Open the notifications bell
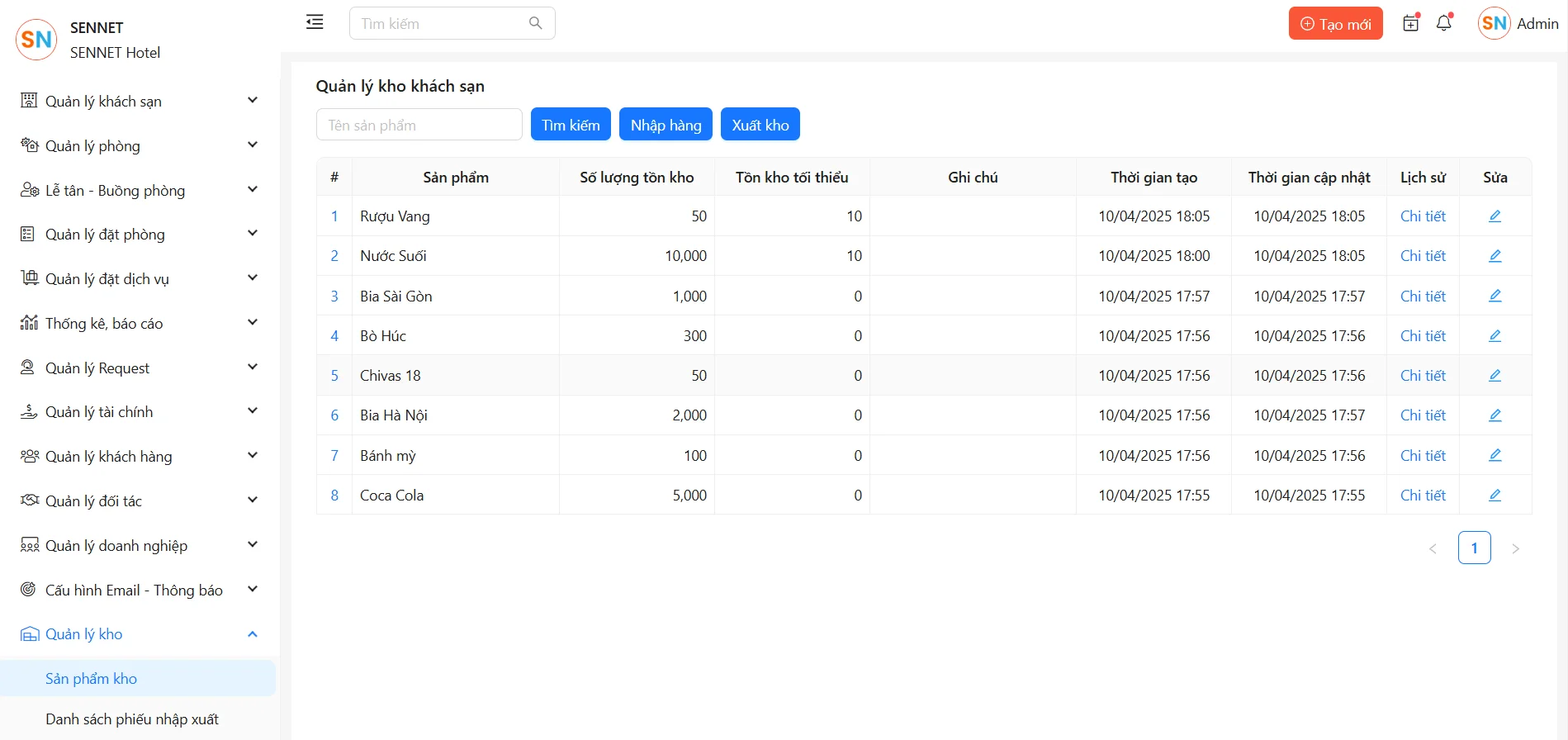 1443,23
